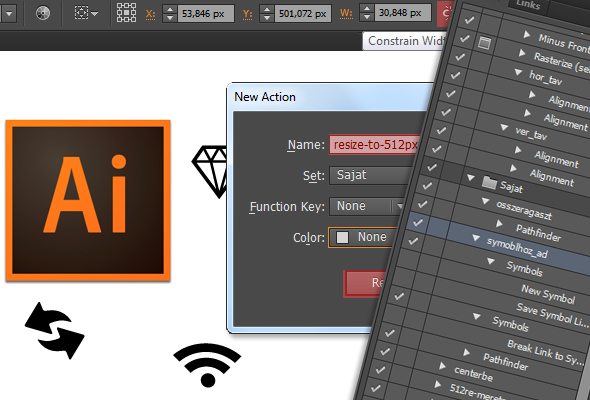The width and height of the screenshot is (590, 400).
Task: Decrease the W value with down arrow
Action: [x=367, y=17]
